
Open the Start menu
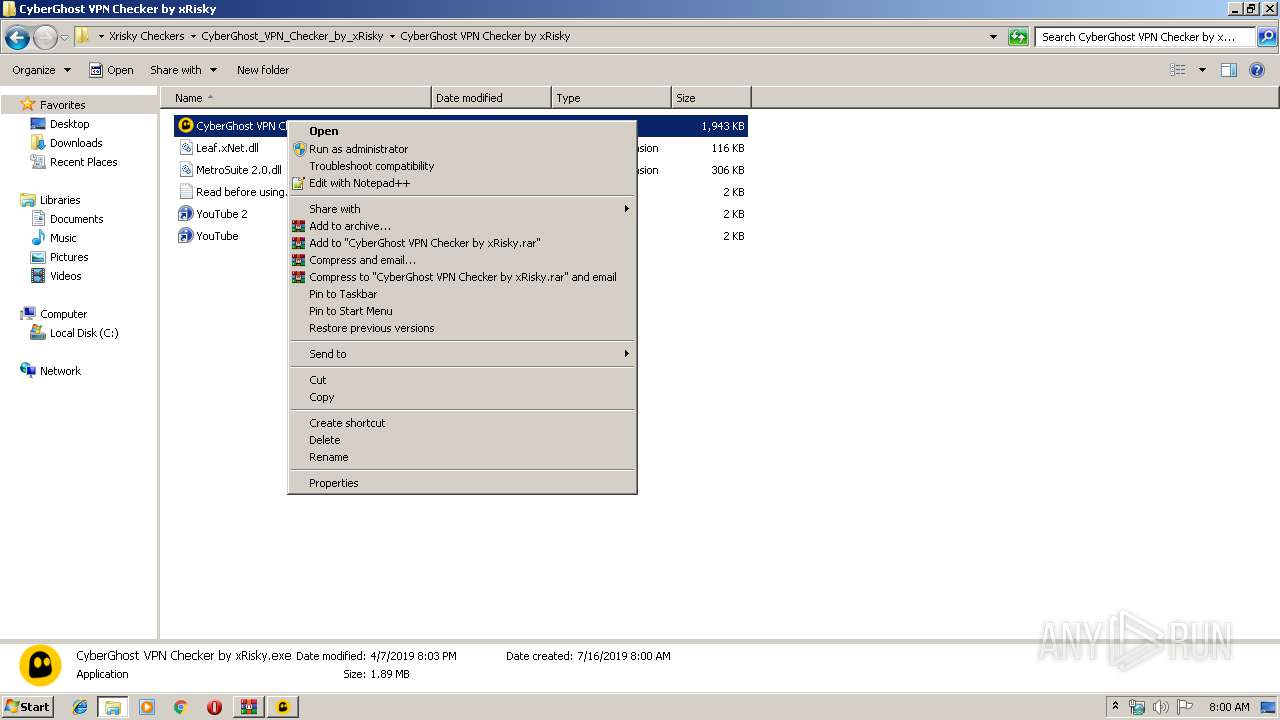point(28,707)
